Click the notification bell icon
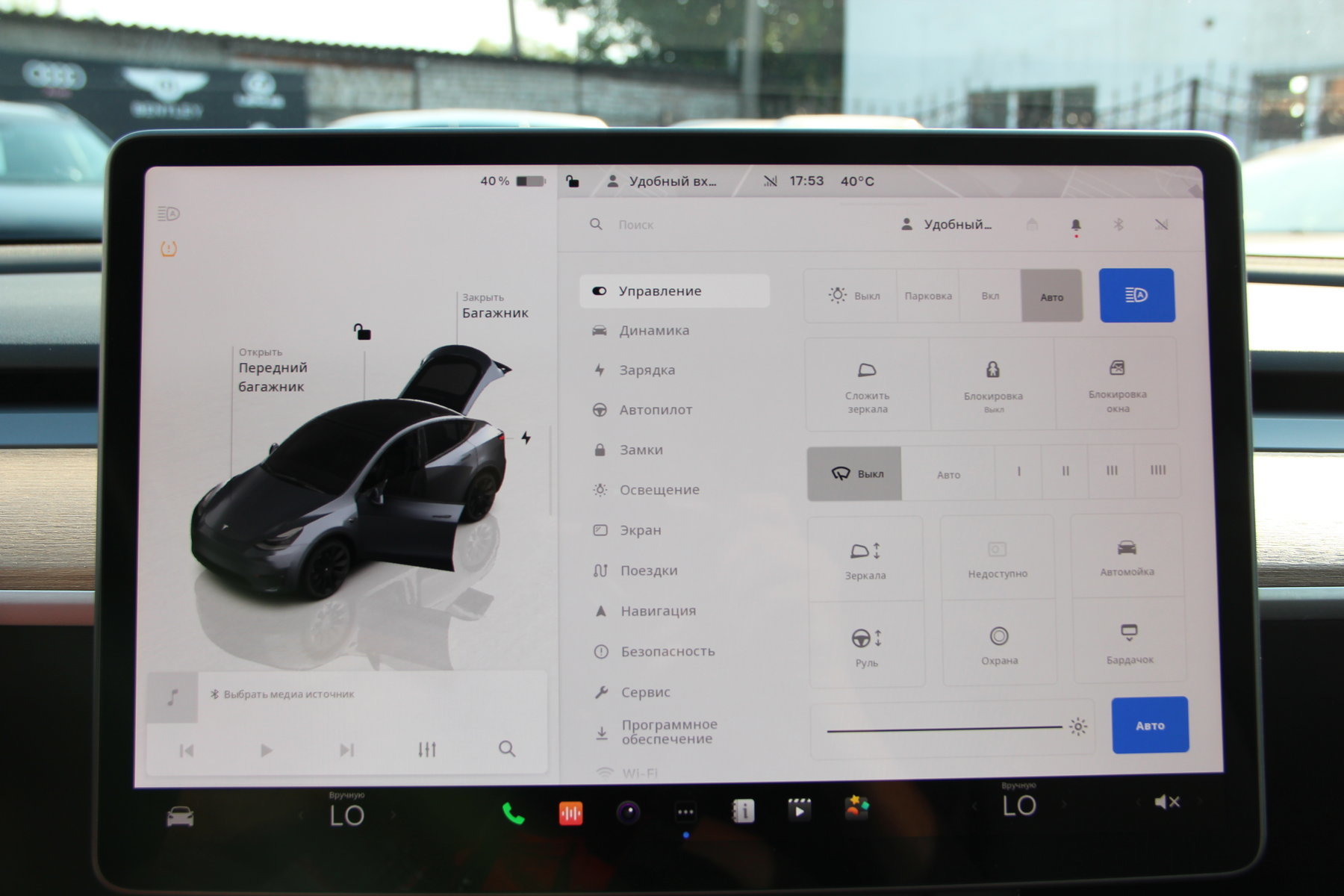 [x=1075, y=225]
